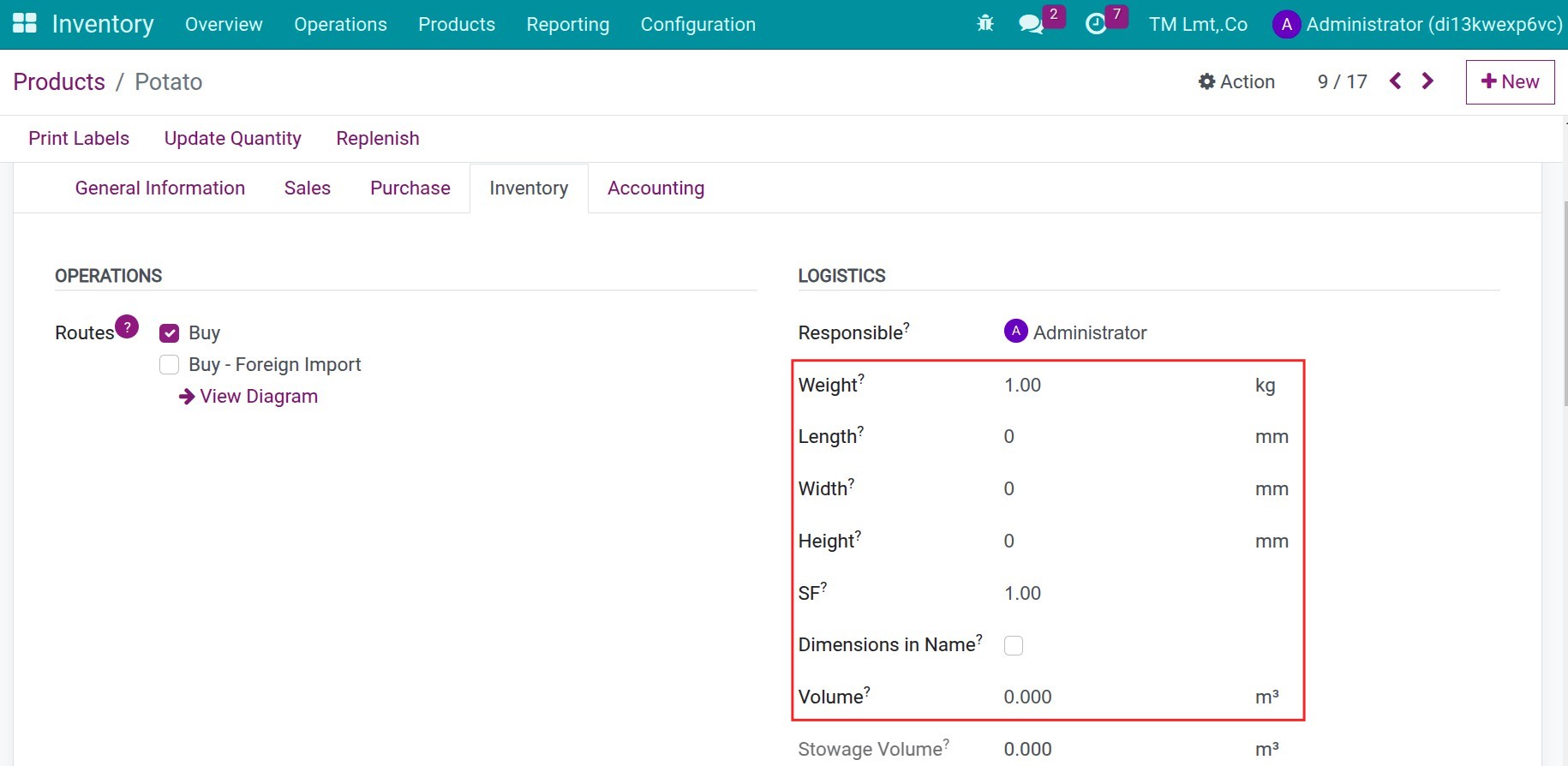This screenshot has width=1568, height=766.
Task: Enable the Buy - Foreign Import route
Action: 170,365
